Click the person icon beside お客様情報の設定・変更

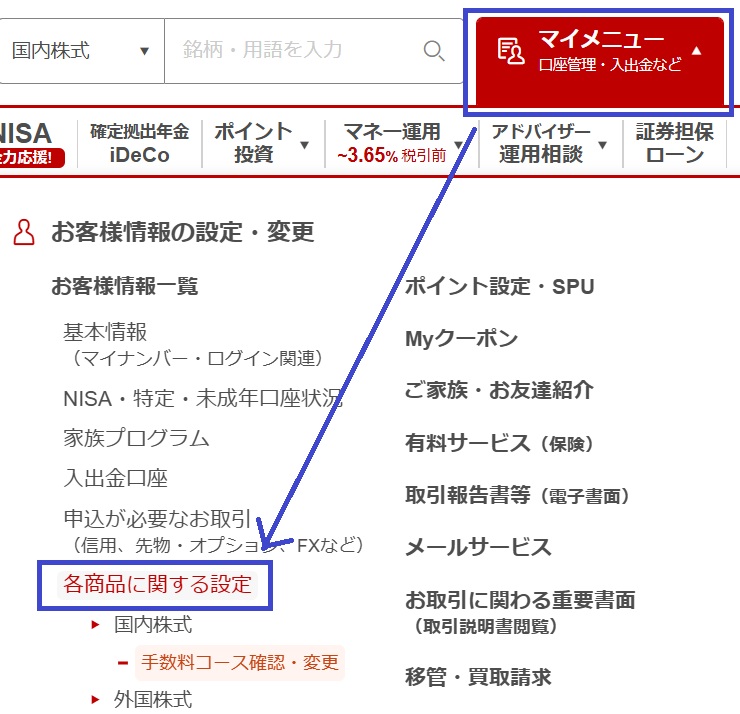point(23,233)
